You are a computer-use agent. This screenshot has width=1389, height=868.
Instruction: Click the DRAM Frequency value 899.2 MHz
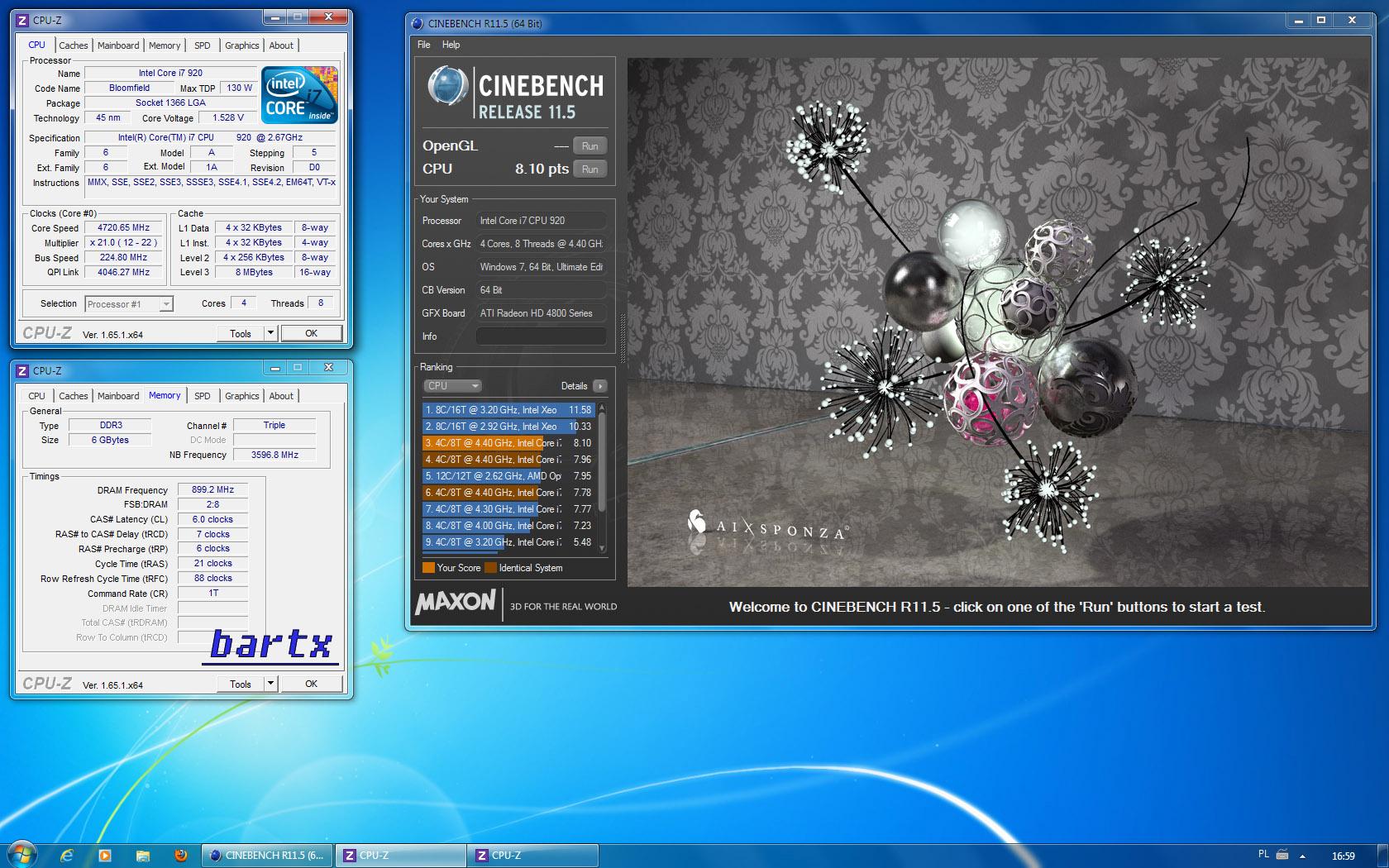coord(212,489)
